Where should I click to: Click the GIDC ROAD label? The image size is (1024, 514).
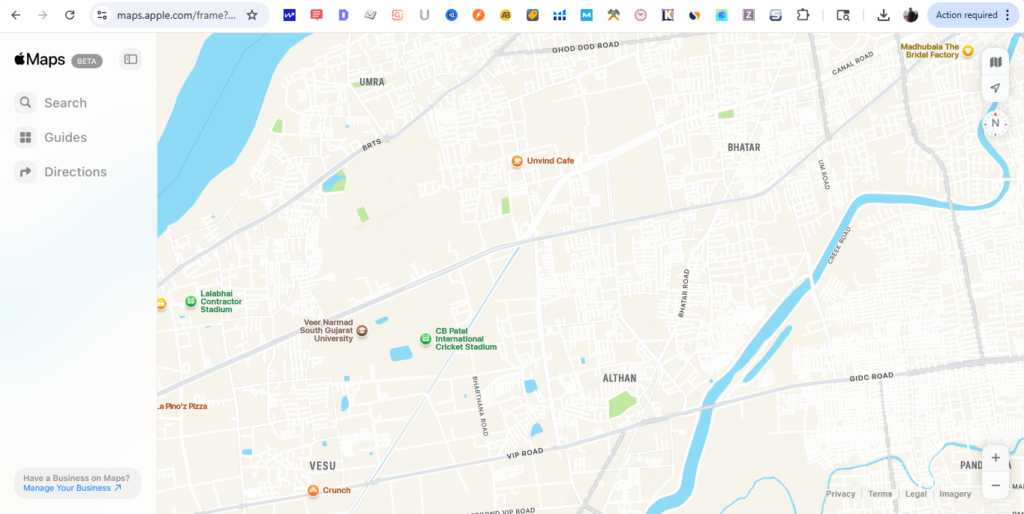tap(871, 377)
